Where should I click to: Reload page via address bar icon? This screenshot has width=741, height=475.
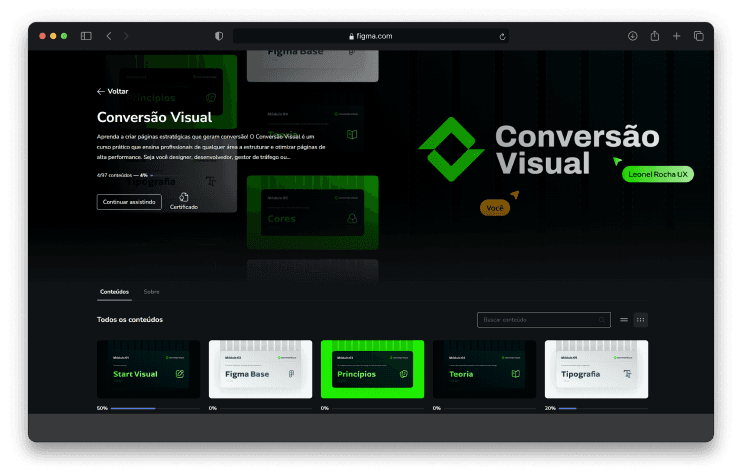[502, 36]
